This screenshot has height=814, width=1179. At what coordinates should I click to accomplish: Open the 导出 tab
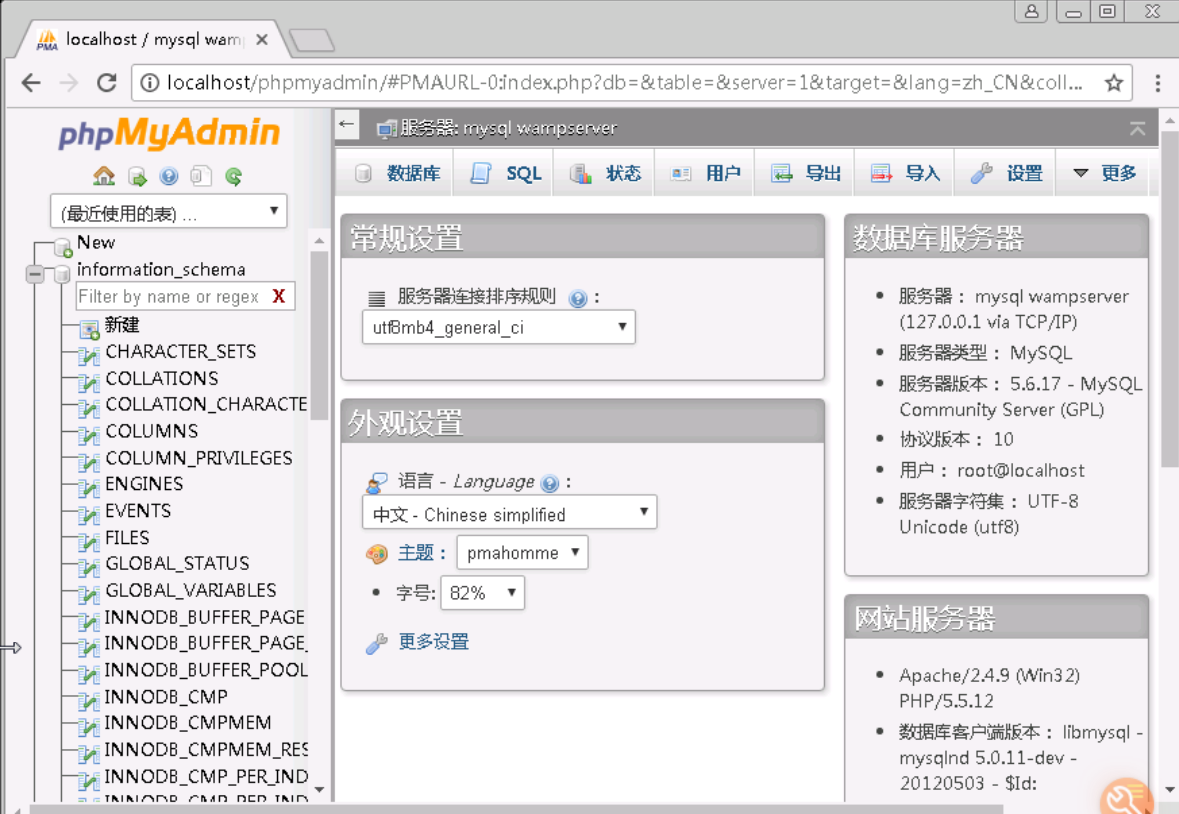[x=805, y=174]
